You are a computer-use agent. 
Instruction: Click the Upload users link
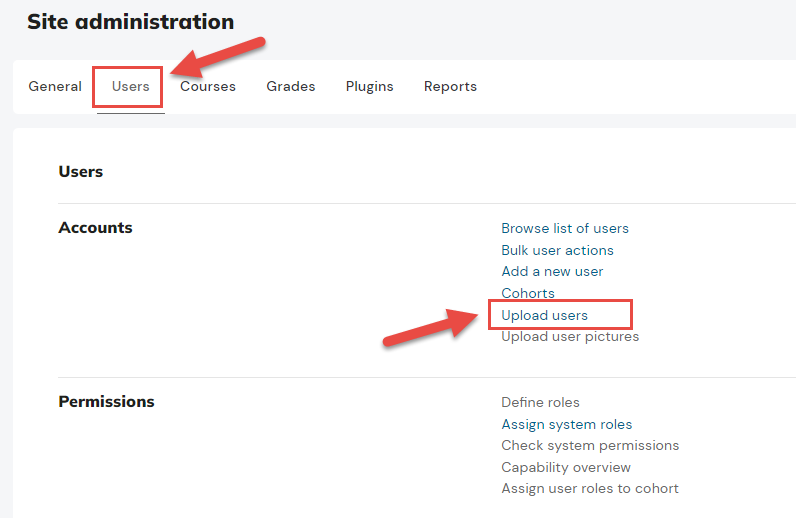544,315
